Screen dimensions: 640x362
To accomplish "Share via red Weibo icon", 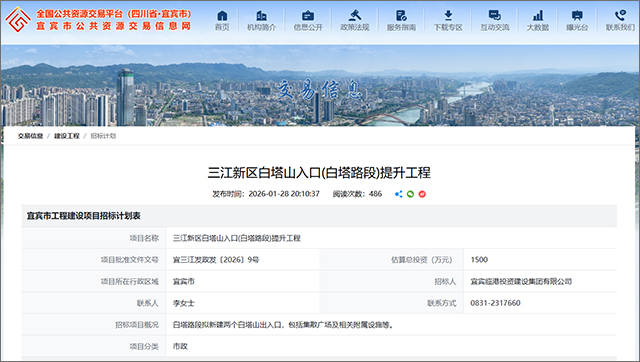I will 422,194.
